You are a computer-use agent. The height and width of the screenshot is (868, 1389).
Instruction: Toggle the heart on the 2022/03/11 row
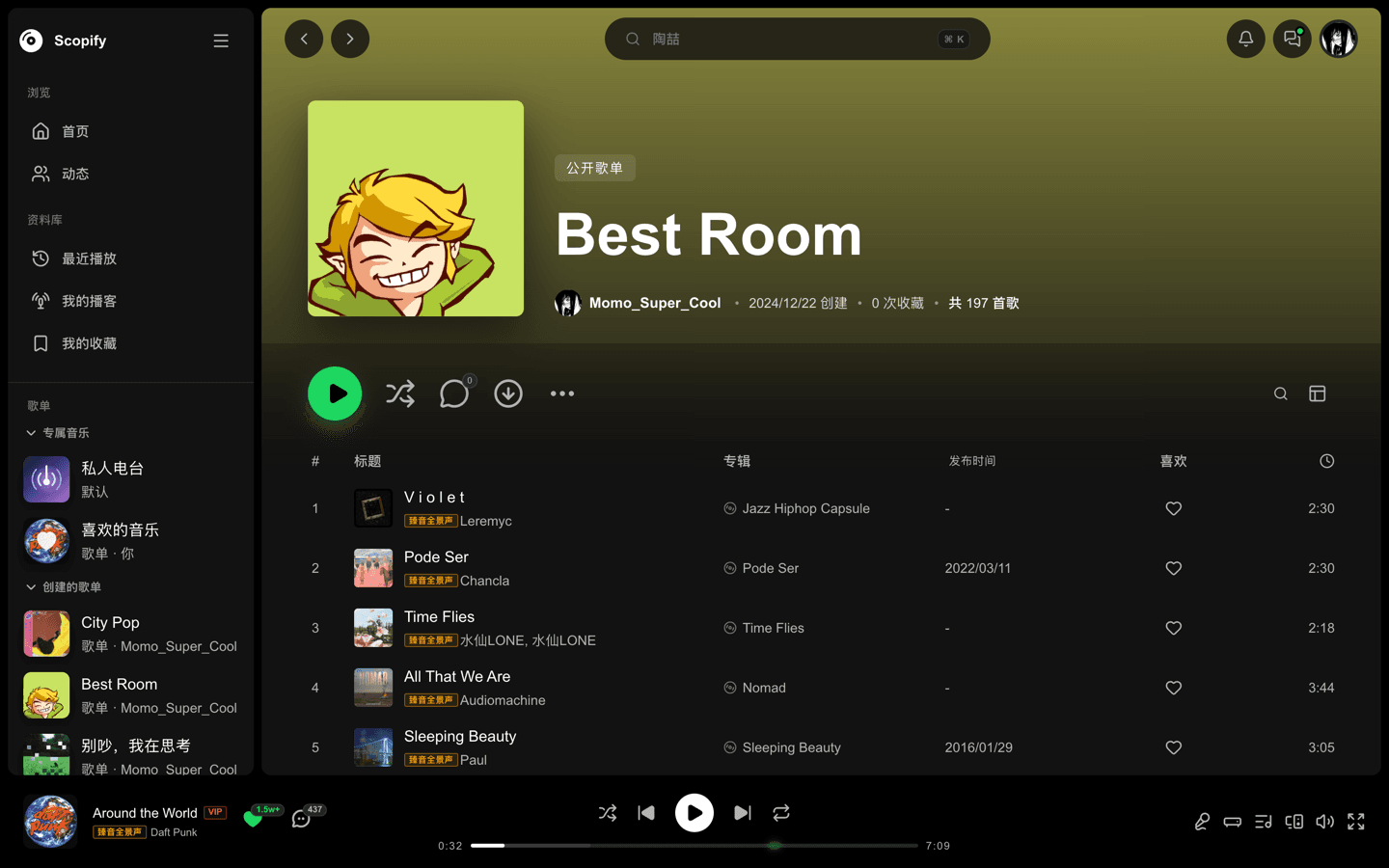coord(1174,568)
